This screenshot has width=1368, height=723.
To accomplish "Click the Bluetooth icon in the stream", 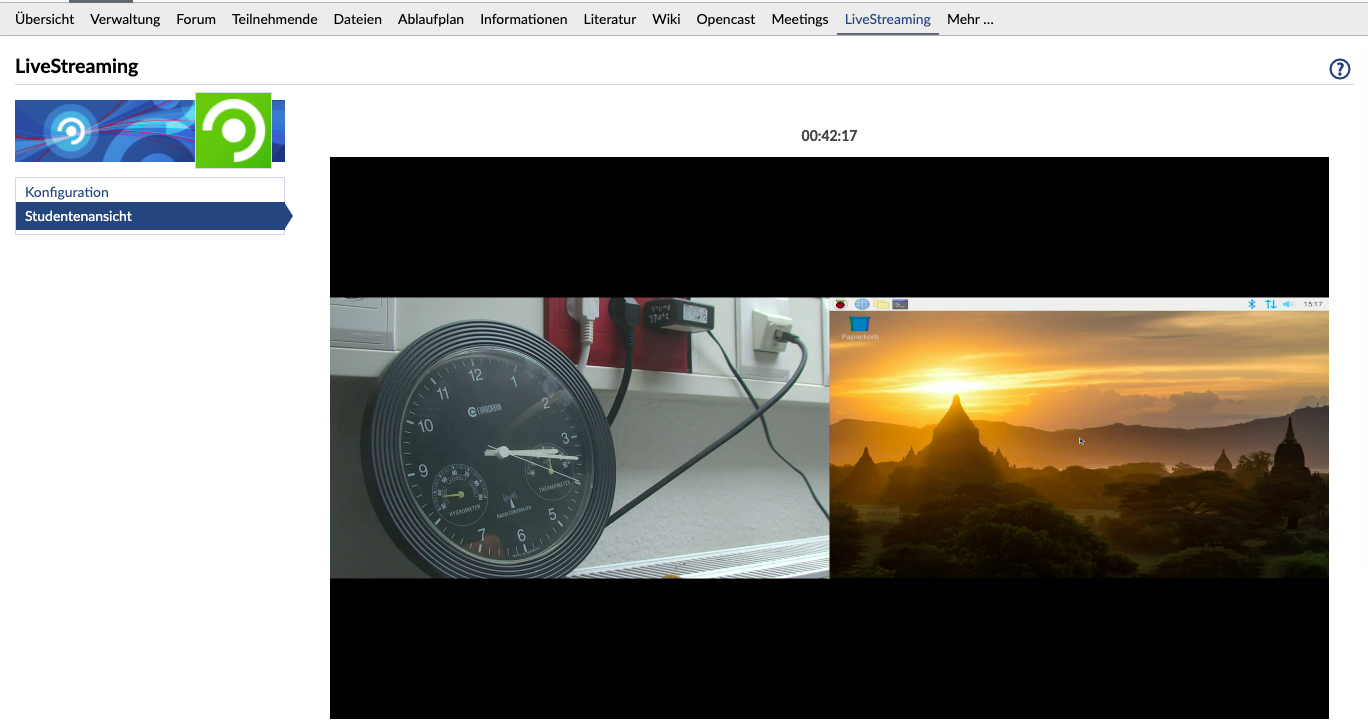I will click(x=1251, y=304).
